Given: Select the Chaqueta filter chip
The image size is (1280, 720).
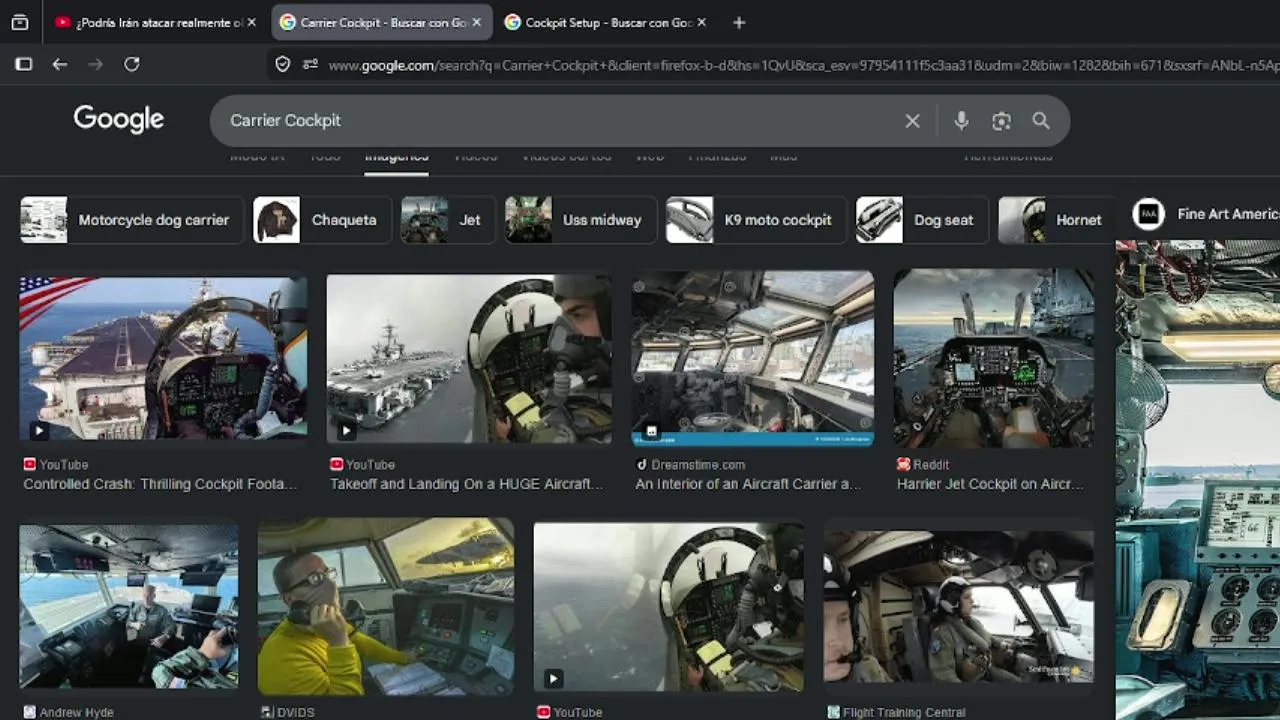Looking at the screenshot, I should (x=322, y=220).
